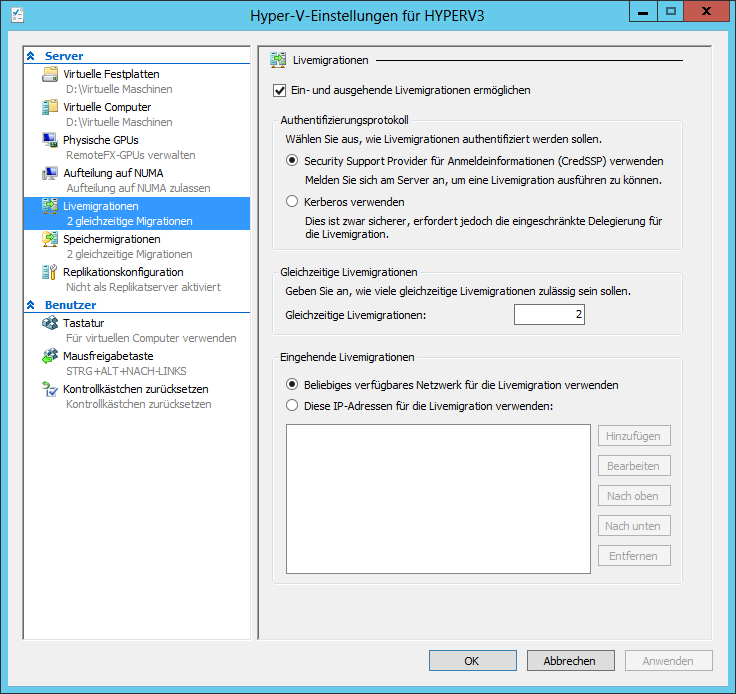Click the Virtuelle Festplatten folder icon
Viewport: 736px width, 694px height.
[x=50, y=74]
